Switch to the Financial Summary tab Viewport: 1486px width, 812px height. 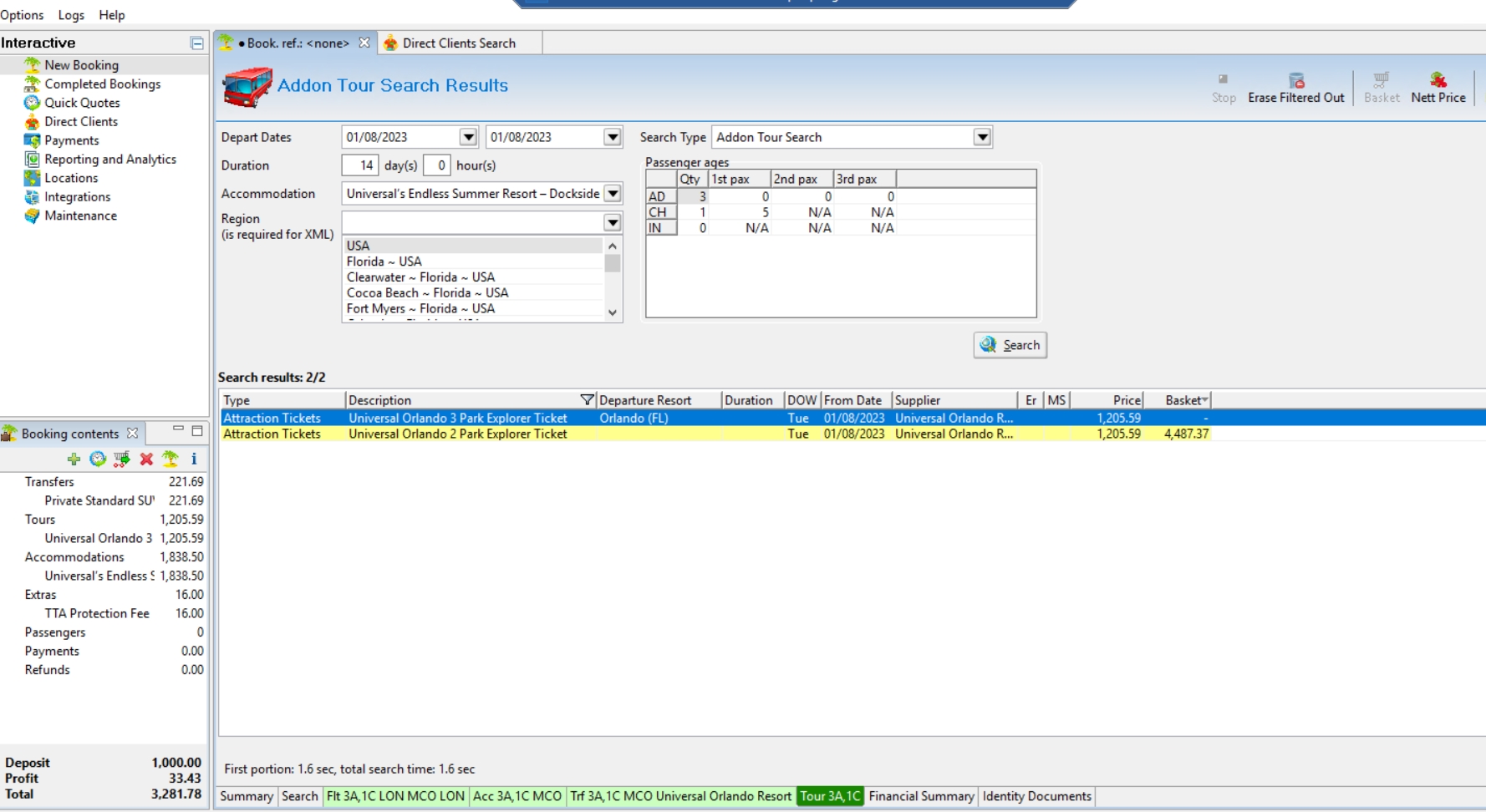click(921, 796)
